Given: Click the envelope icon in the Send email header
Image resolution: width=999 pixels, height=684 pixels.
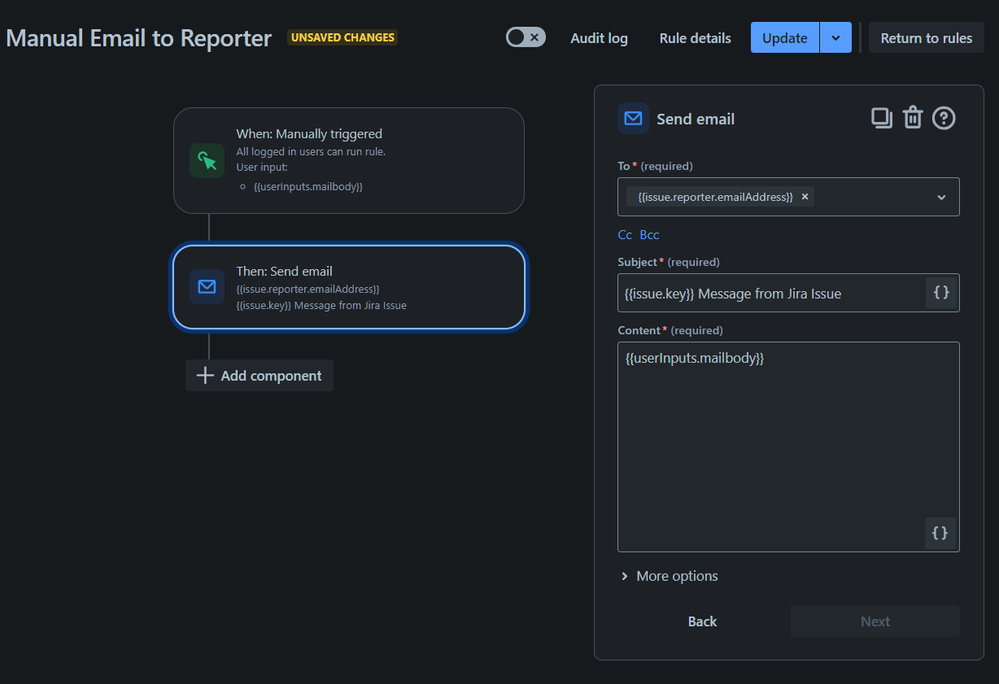Looking at the screenshot, I should 633,117.
